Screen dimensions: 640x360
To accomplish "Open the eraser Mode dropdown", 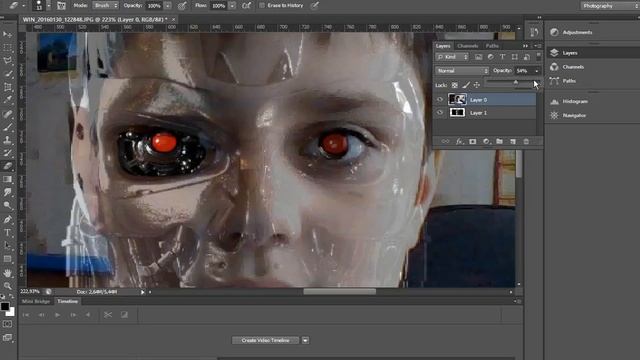I will coord(106,6).
